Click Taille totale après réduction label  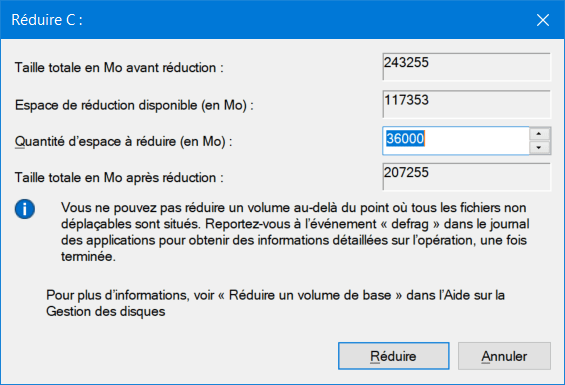(x=119, y=178)
